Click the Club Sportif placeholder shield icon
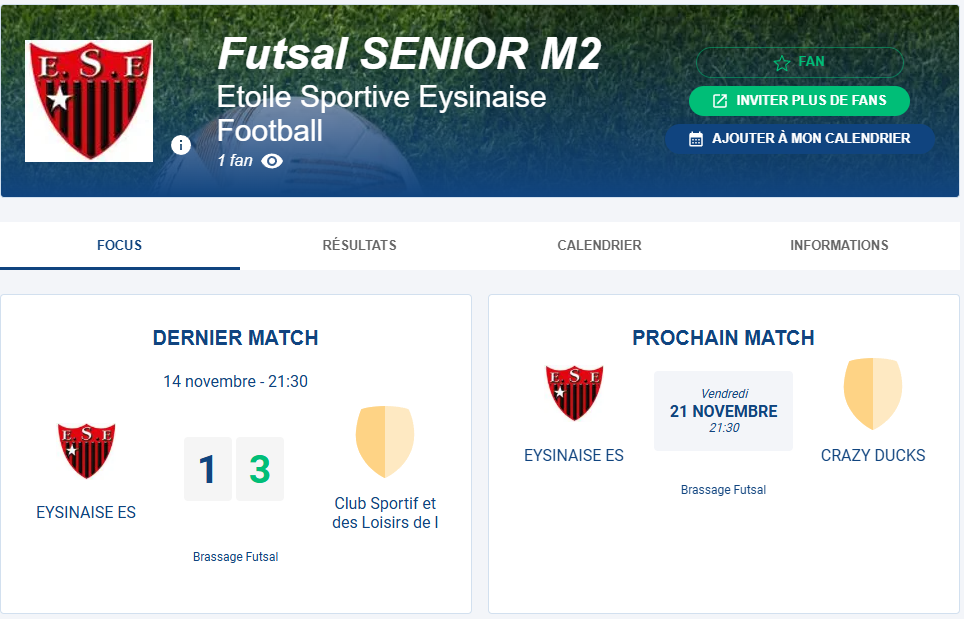Screen dimensions: 964x619 coord(384,440)
